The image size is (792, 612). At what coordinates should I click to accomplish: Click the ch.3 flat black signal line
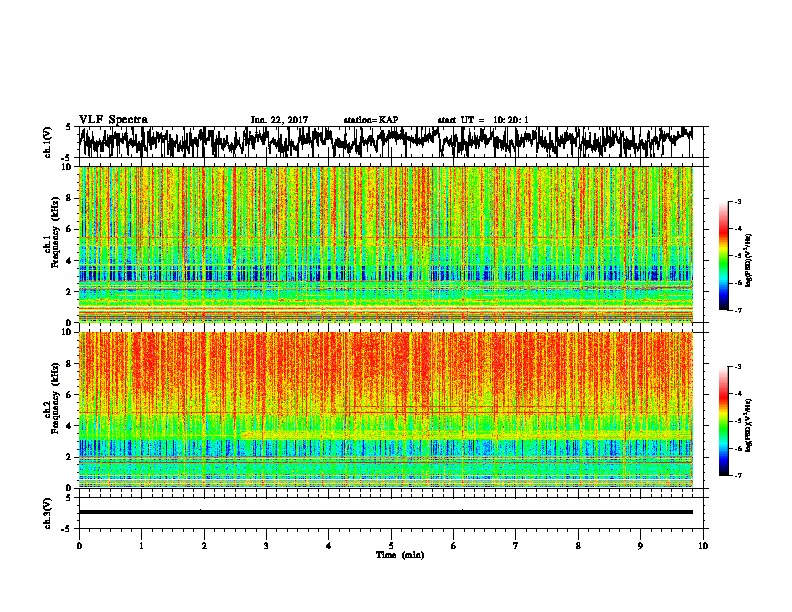pyautogui.click(x=386, y=512)
